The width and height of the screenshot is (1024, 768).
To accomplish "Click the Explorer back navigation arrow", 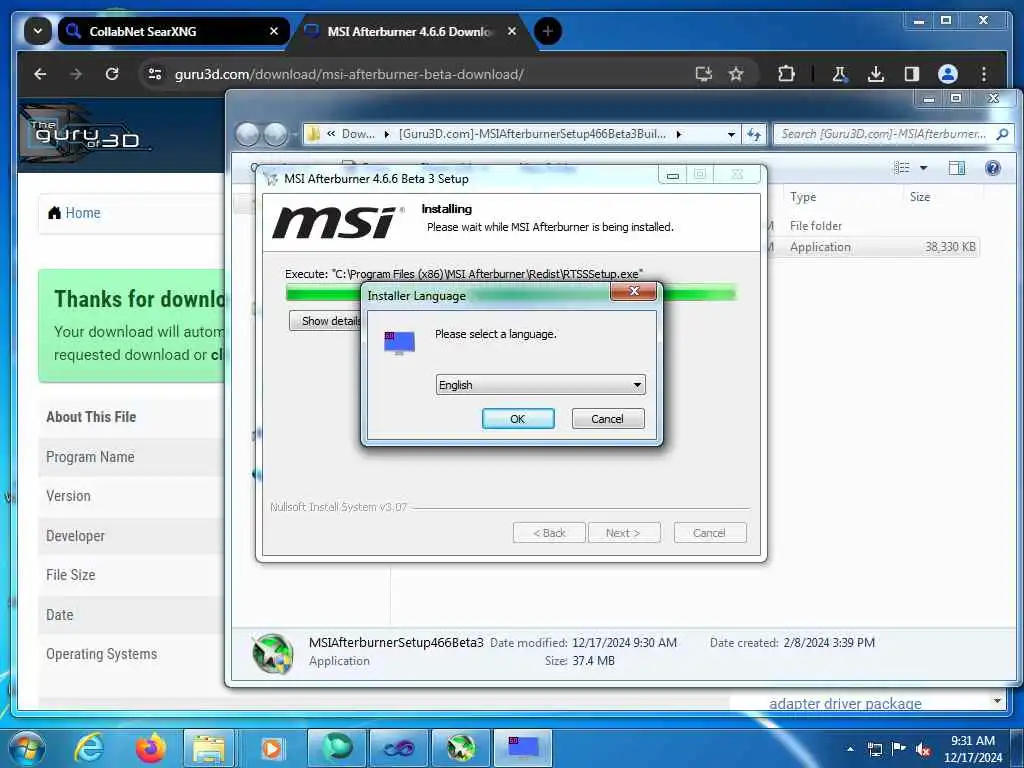I will click(x=248, y=135).
